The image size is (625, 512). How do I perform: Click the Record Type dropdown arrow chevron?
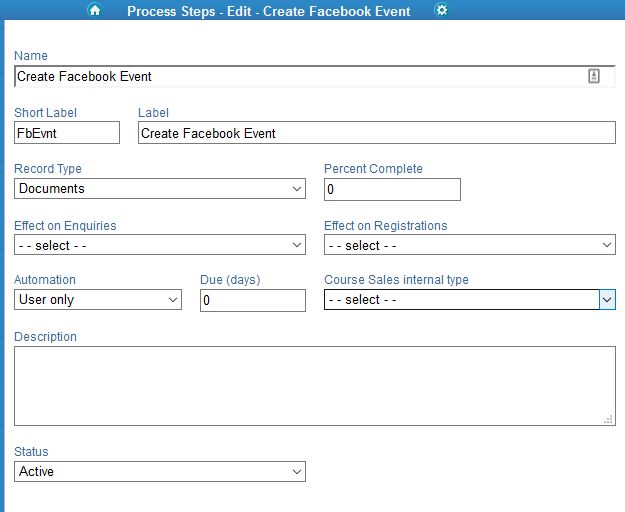pyautogui.click(x=297, y=188)
